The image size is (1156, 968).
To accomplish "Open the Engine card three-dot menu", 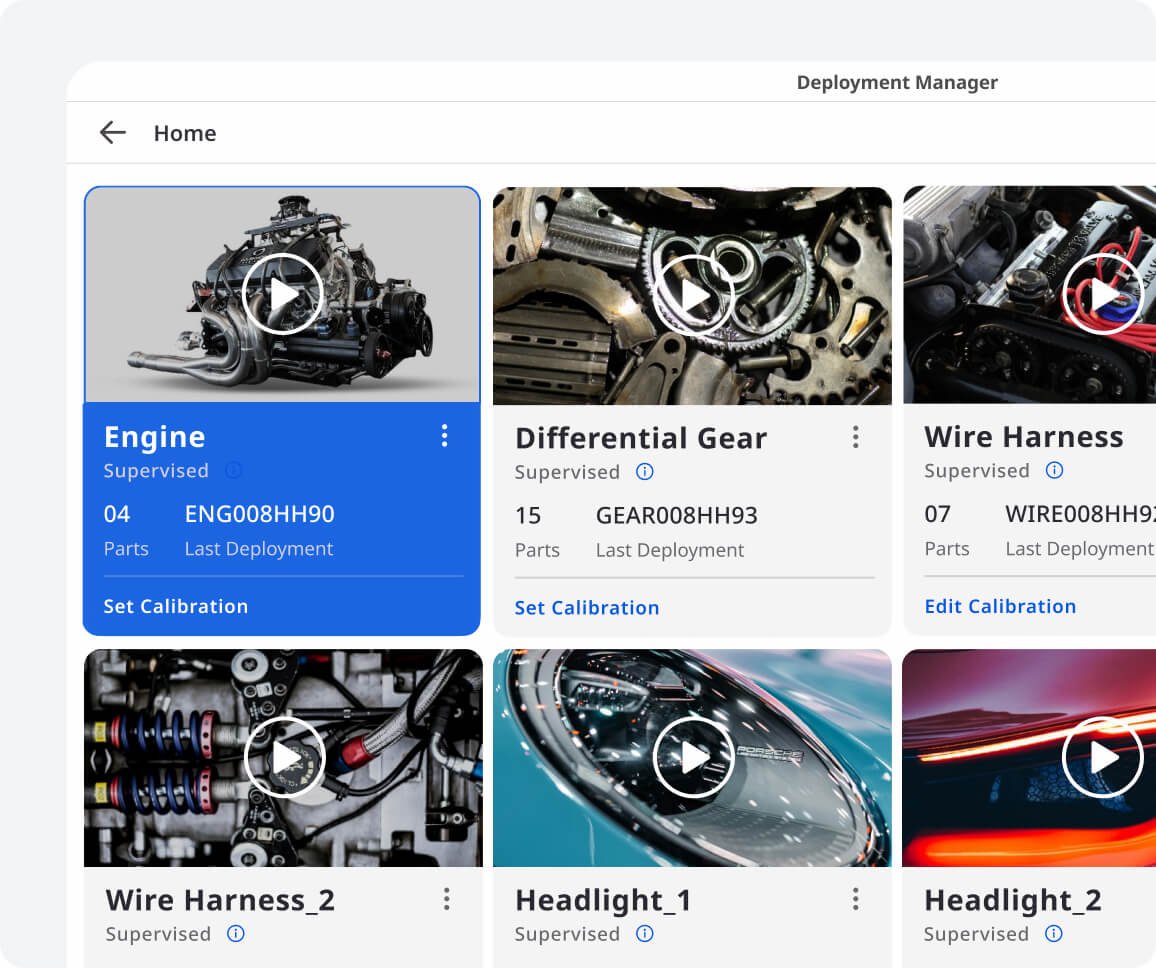I will click(445, 436).
